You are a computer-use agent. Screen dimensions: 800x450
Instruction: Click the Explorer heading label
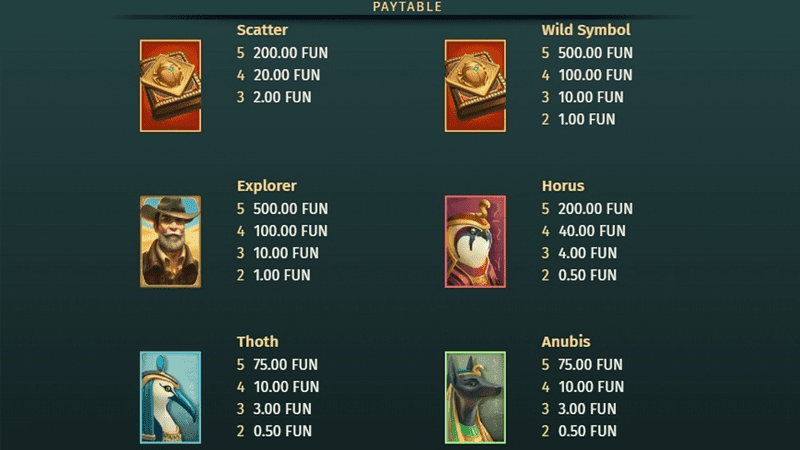(x=267, y=186)
